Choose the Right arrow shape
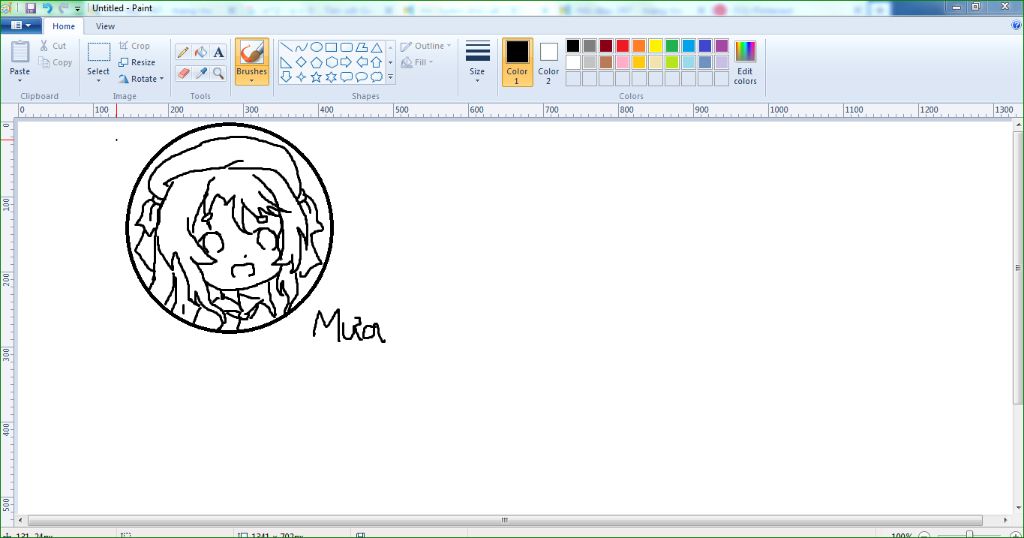Image resolution: width=1024 pixels, height=538 pixels. pos(346,62)
